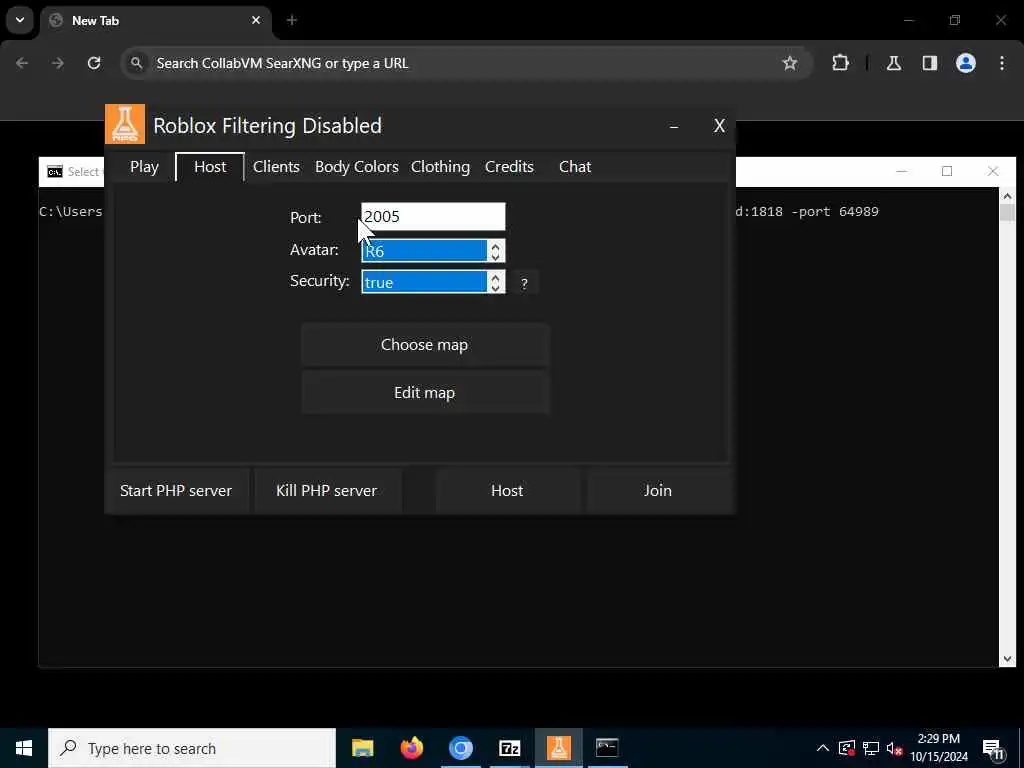The image size is (1024, 768).
Task: Open File Explorer from the taskbar
Action: (x=362, y=748)
